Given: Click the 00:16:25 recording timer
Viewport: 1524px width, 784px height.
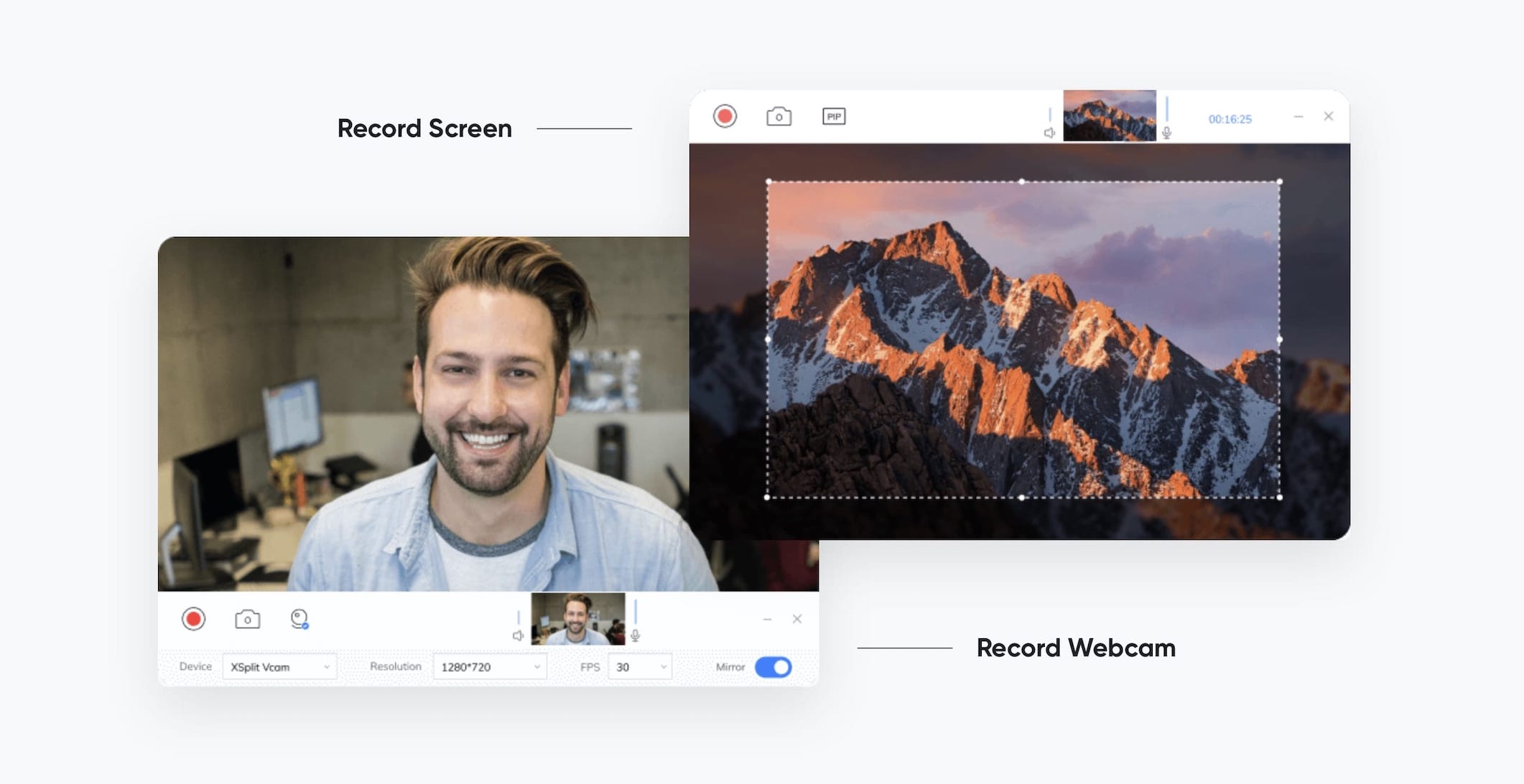Looking at the screenshot, I should 1230,119.
